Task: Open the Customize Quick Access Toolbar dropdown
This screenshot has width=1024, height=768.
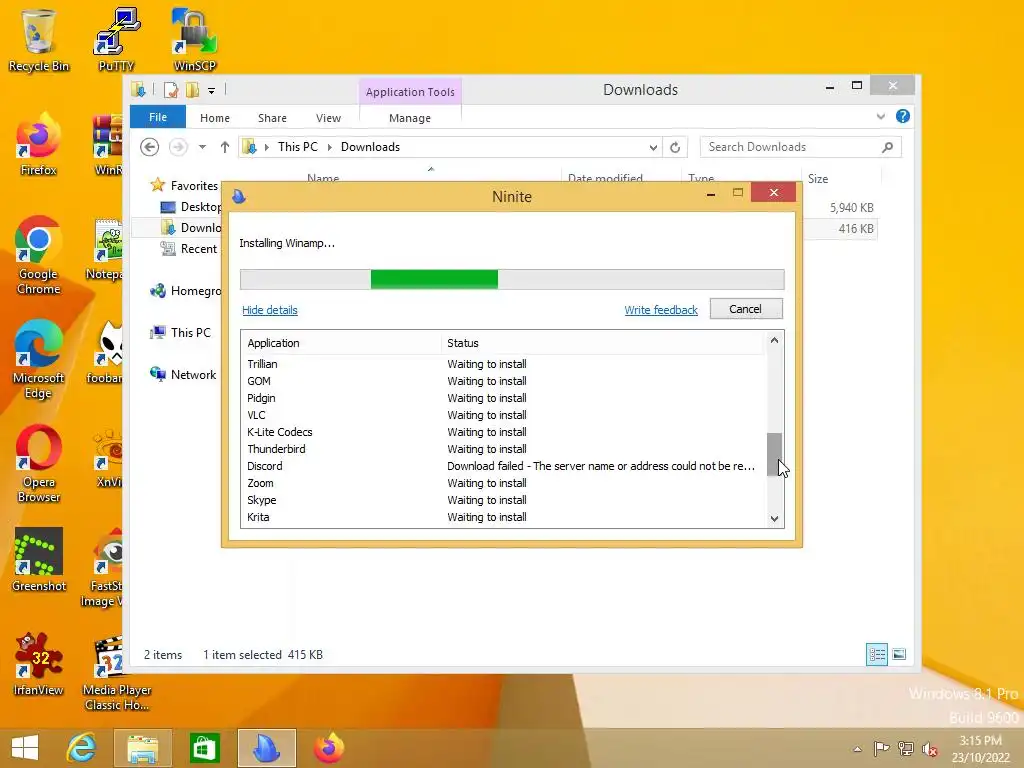Action: point(212,91)
